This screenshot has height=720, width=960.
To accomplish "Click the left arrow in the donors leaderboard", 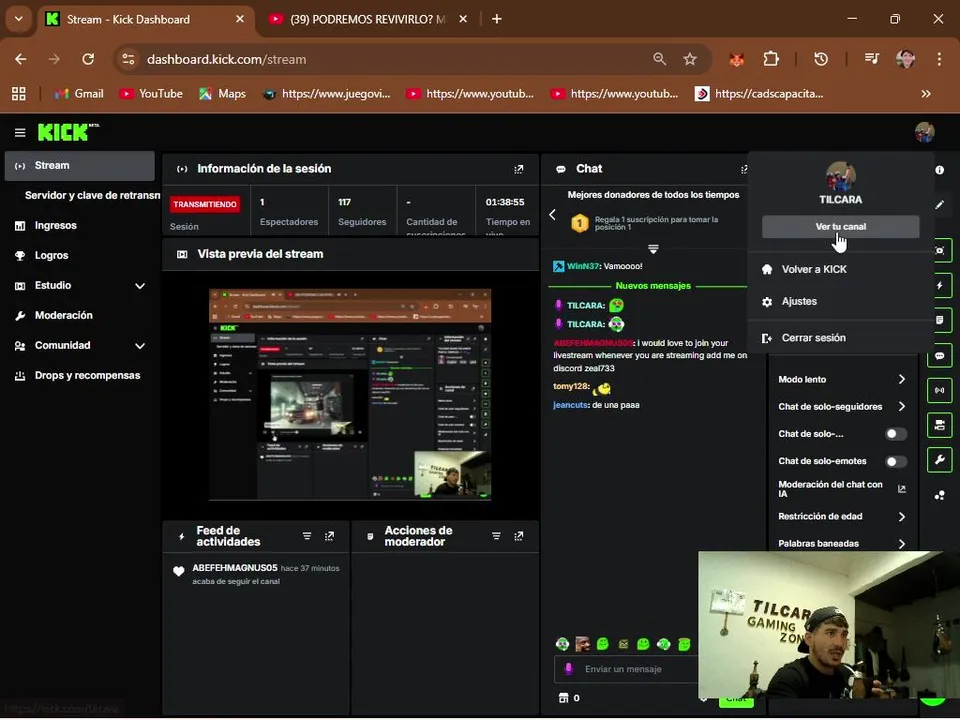I will (552, 215).
